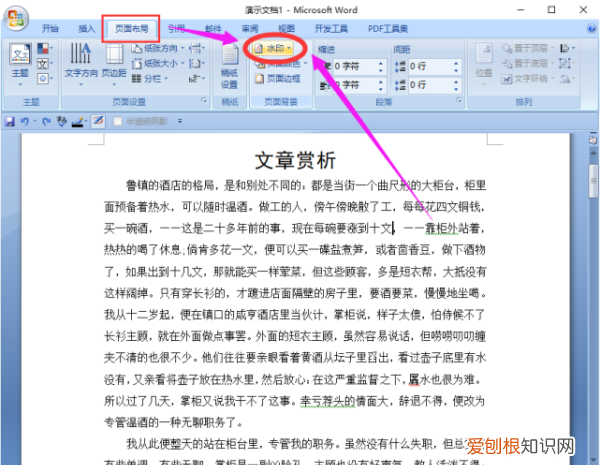Open the 水印 watermark dropdown

click(x=274, y=48)
